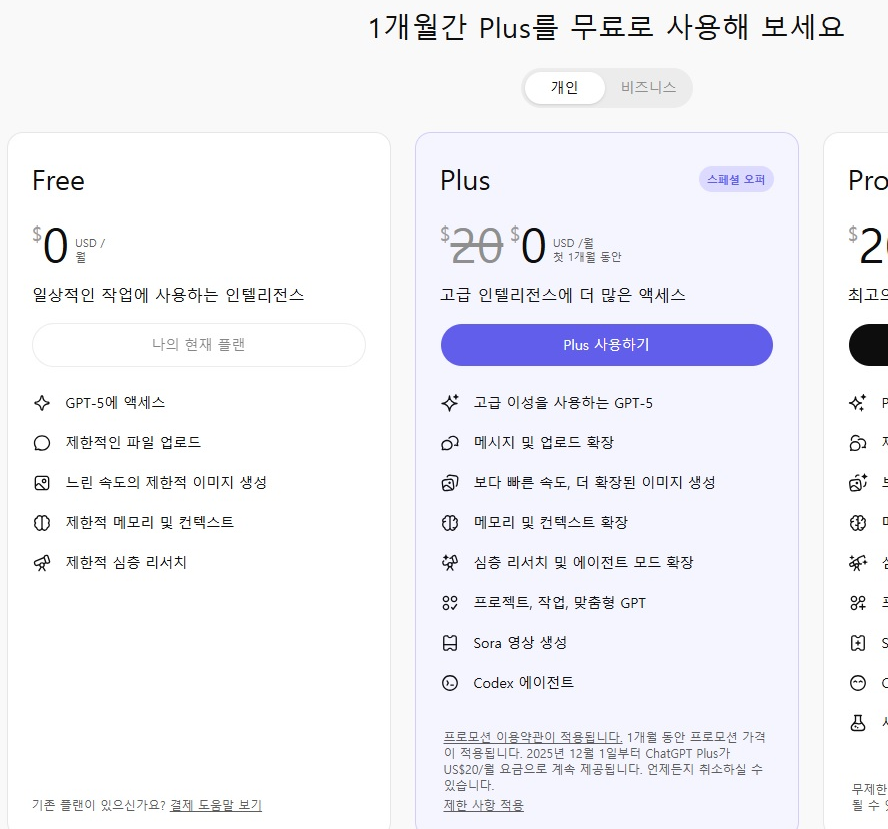
Task: Select the 개인 tab
Action: tap(565, 88)
